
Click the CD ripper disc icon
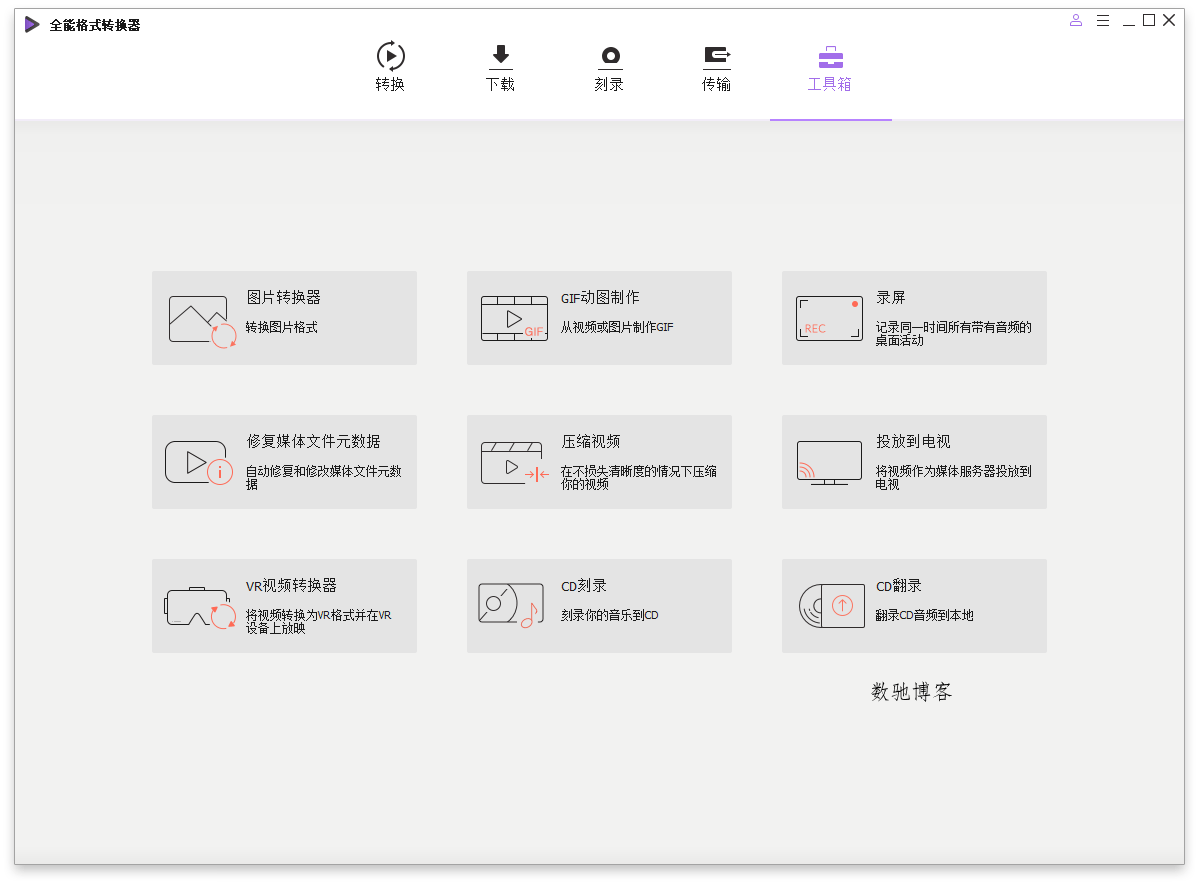[831, 606]
